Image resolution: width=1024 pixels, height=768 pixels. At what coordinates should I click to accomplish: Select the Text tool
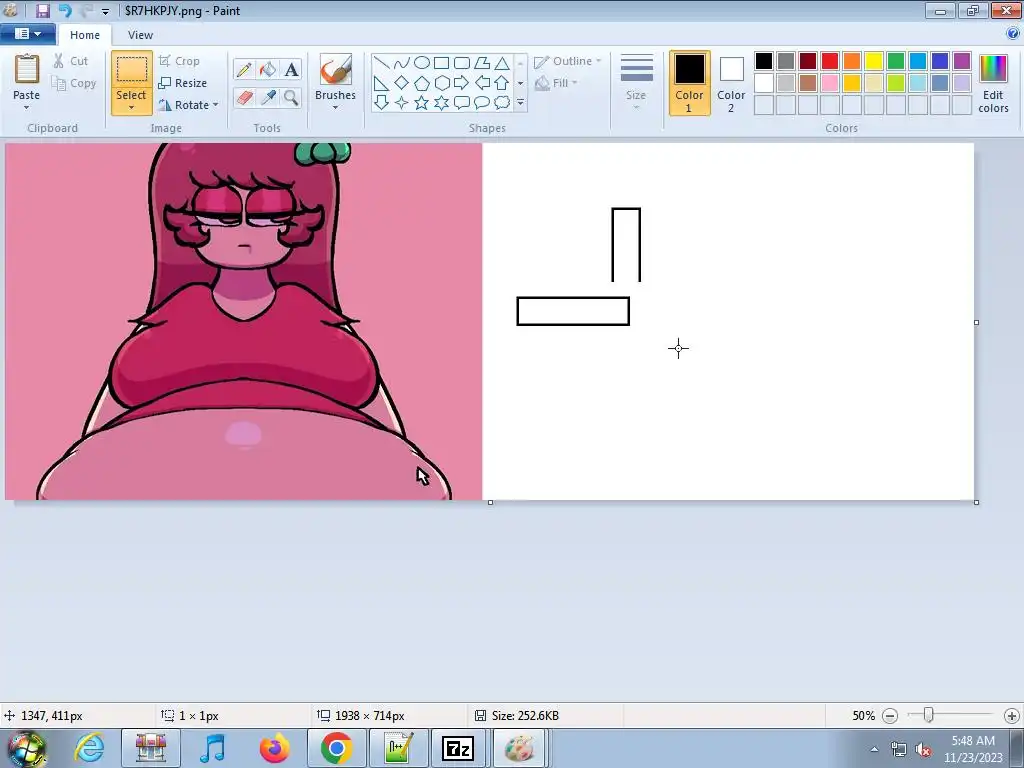291,69
